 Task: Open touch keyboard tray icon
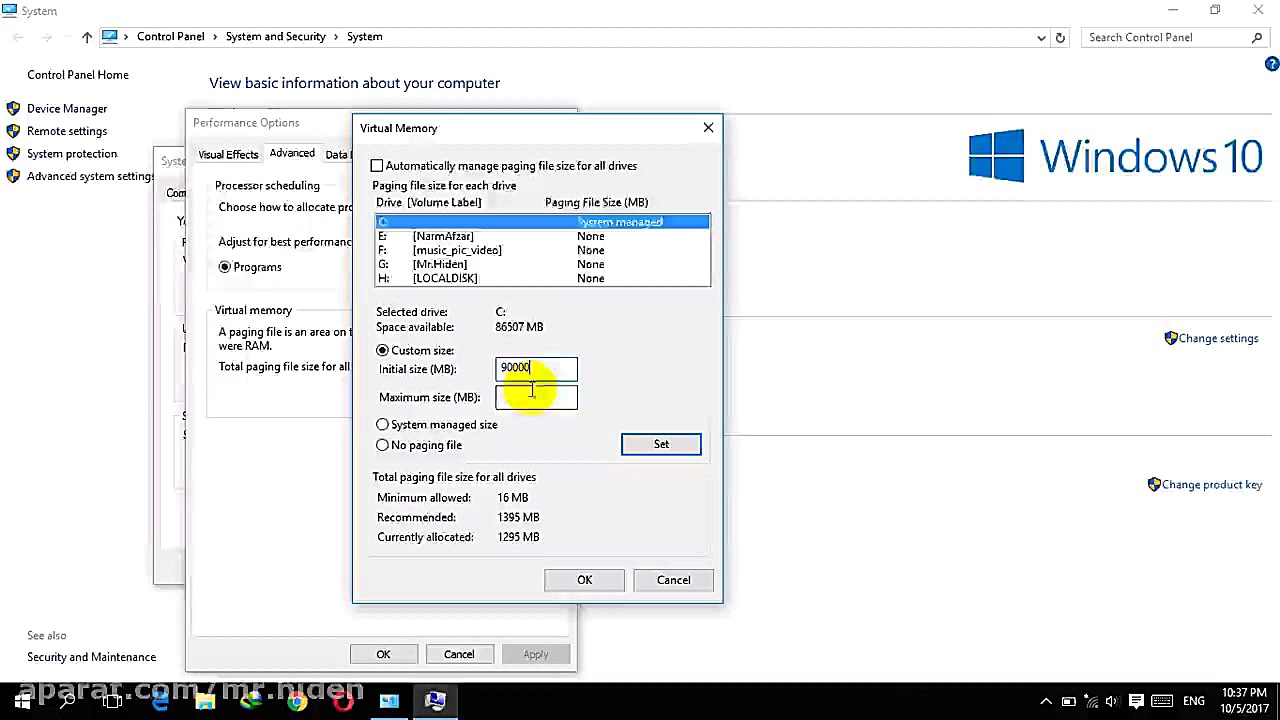[1161, 701]
